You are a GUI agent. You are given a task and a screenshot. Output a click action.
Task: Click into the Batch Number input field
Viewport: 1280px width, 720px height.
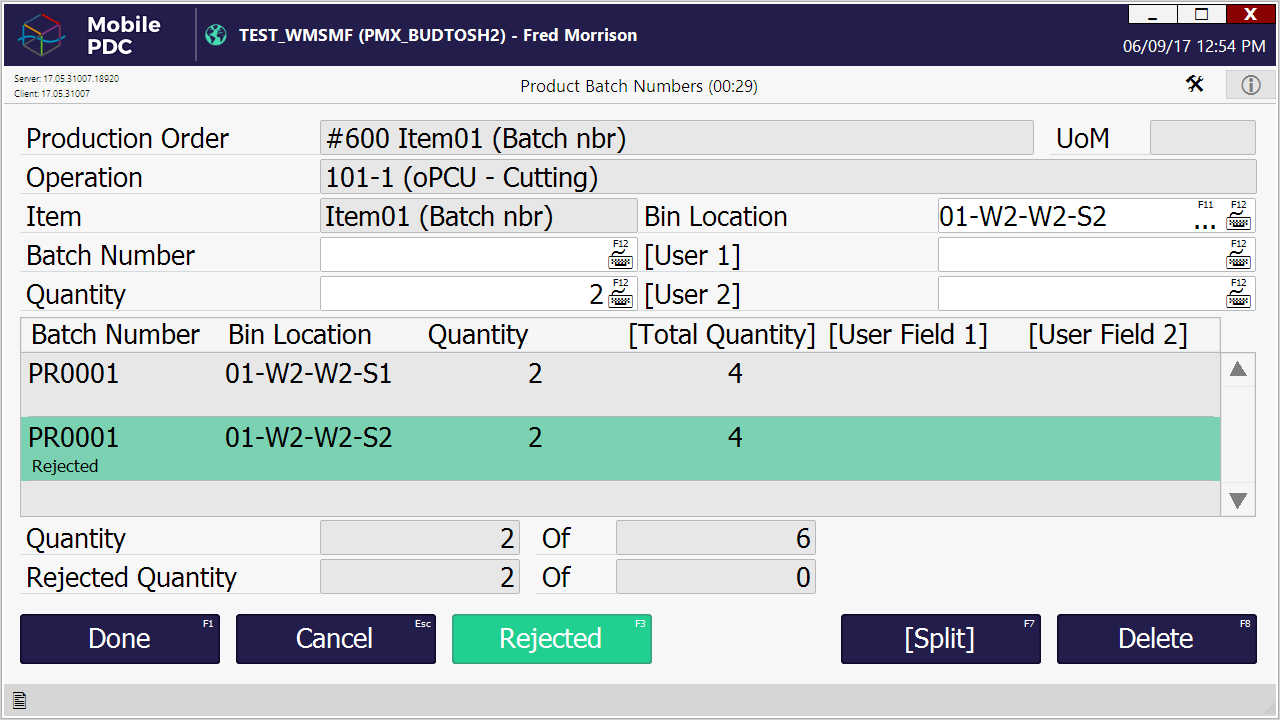462,256
